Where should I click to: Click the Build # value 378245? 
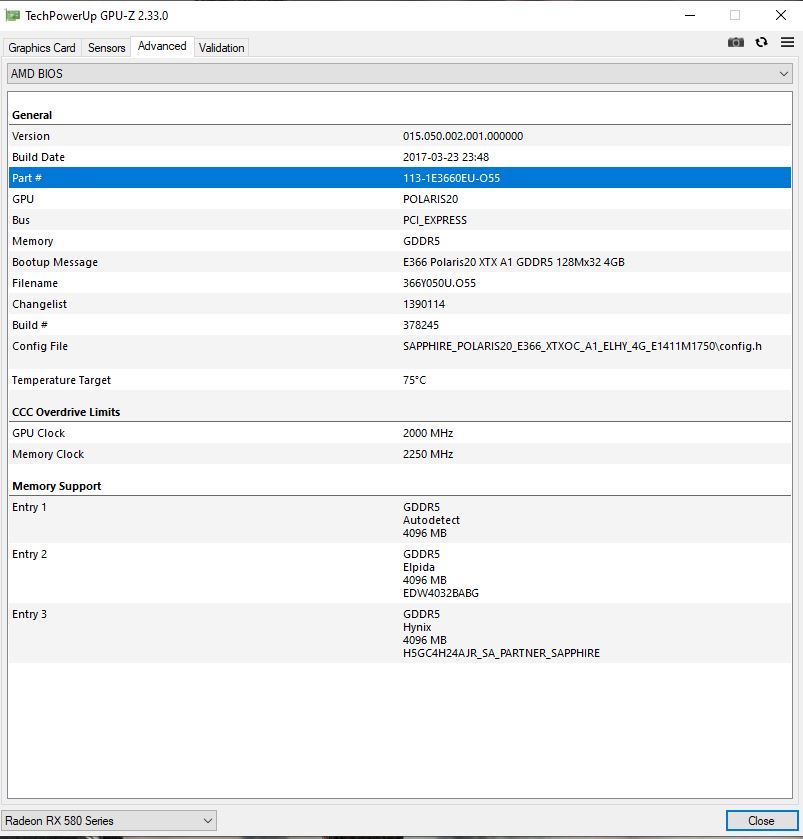(420, 325)
